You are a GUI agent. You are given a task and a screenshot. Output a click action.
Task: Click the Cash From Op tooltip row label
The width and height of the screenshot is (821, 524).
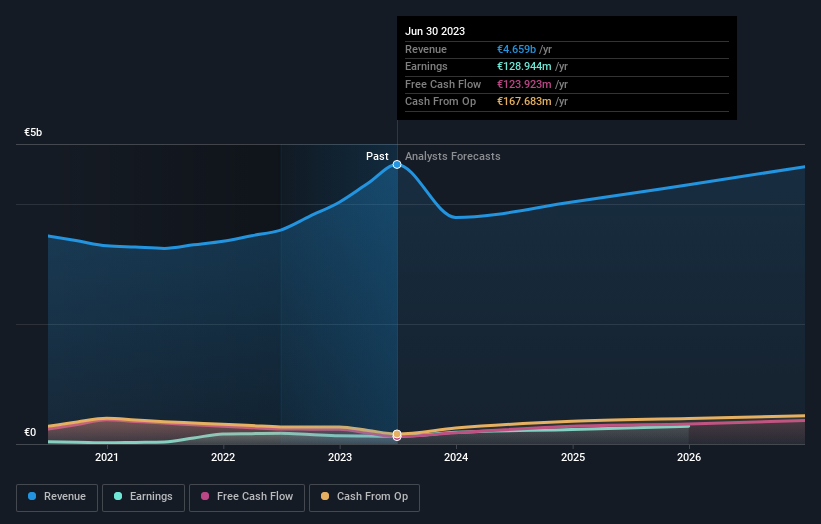440,102
